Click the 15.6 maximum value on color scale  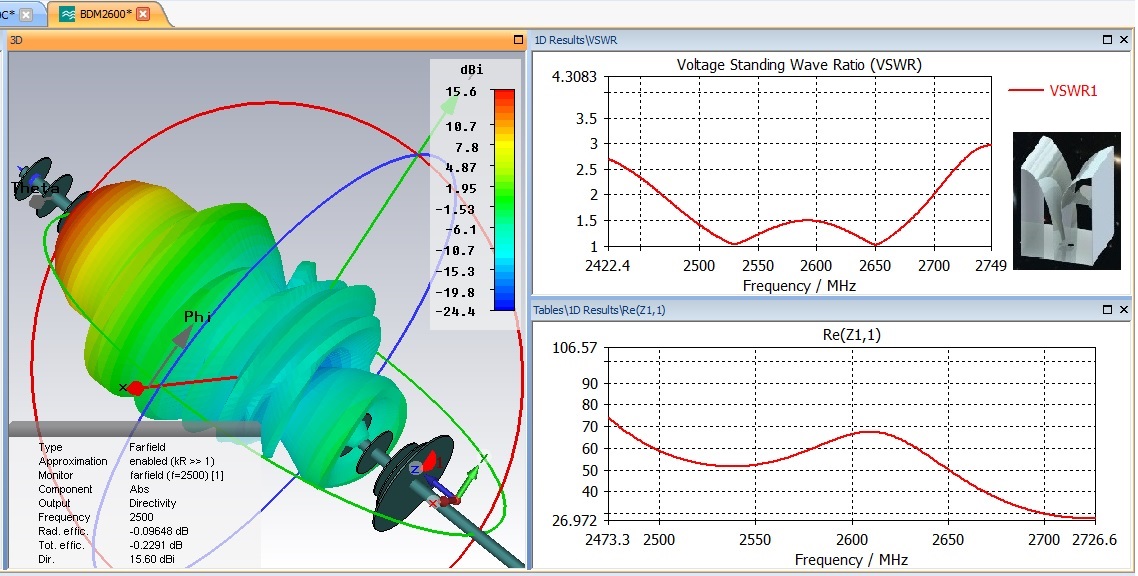(x=461, y=92)
